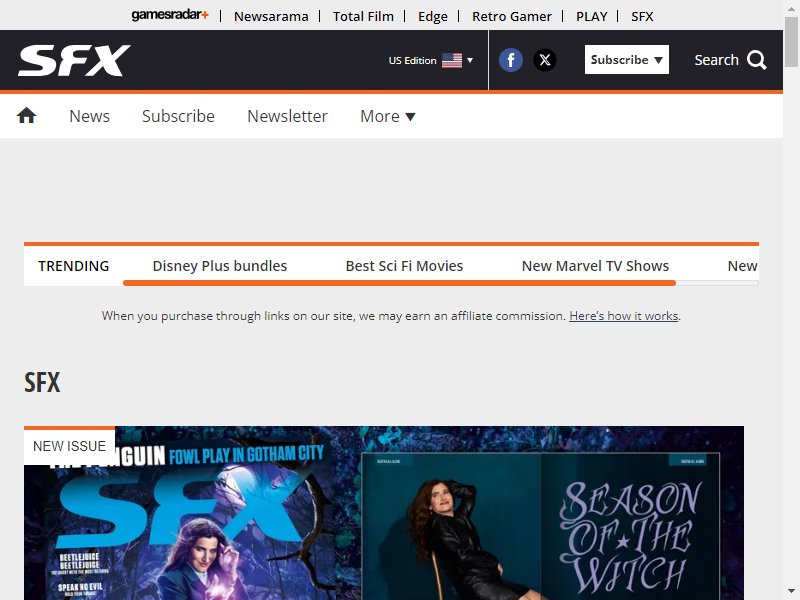Click the SFX link in top bar
The width and height of the screenshot is (800, 600).
642,16
